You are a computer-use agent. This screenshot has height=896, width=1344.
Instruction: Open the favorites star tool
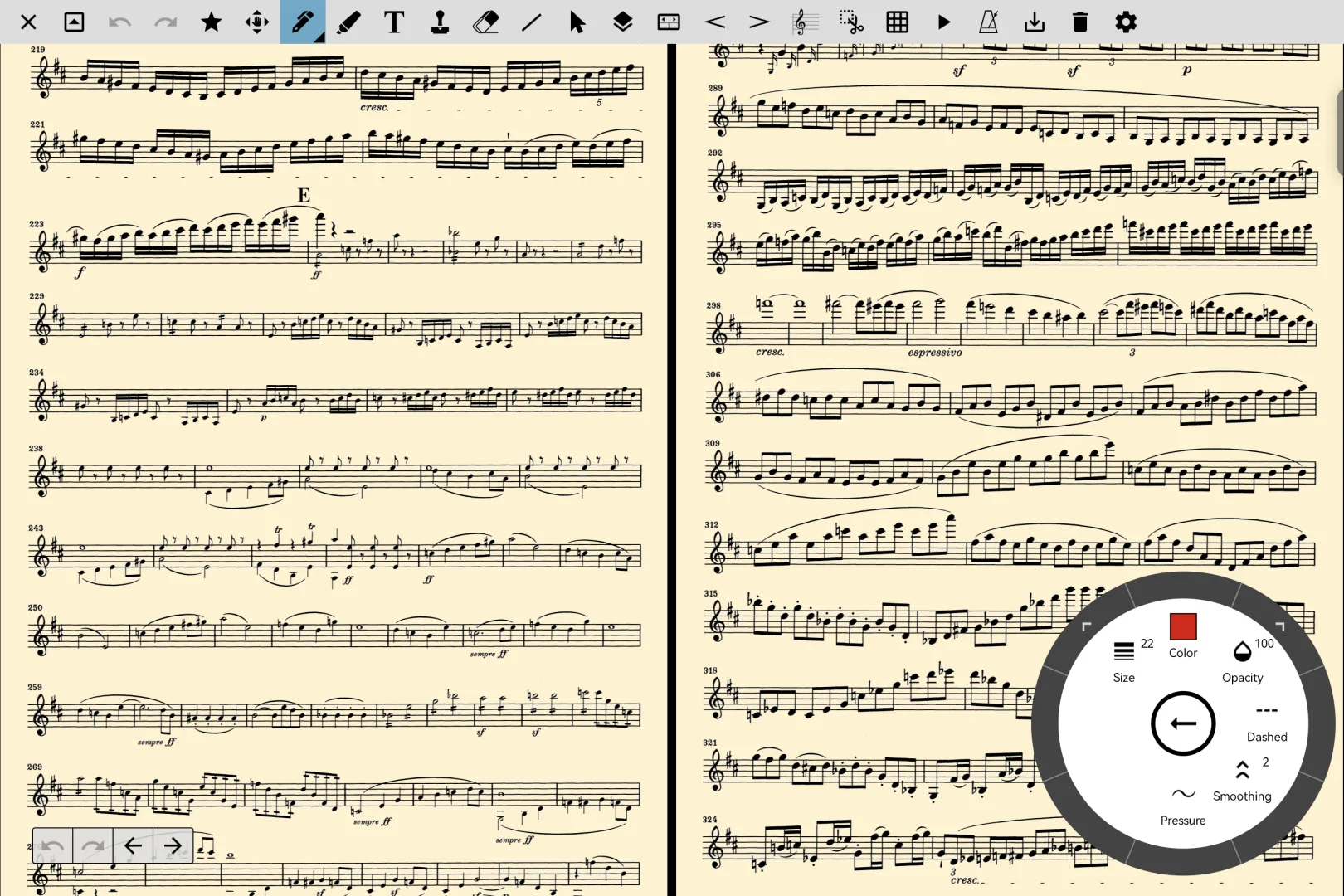coord(212,22)
